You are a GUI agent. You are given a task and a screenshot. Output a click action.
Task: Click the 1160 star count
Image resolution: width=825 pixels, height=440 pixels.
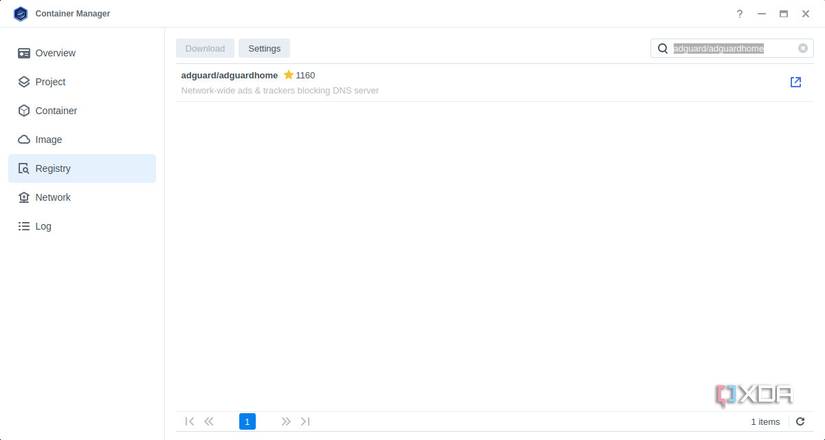(x=305, y=75)
